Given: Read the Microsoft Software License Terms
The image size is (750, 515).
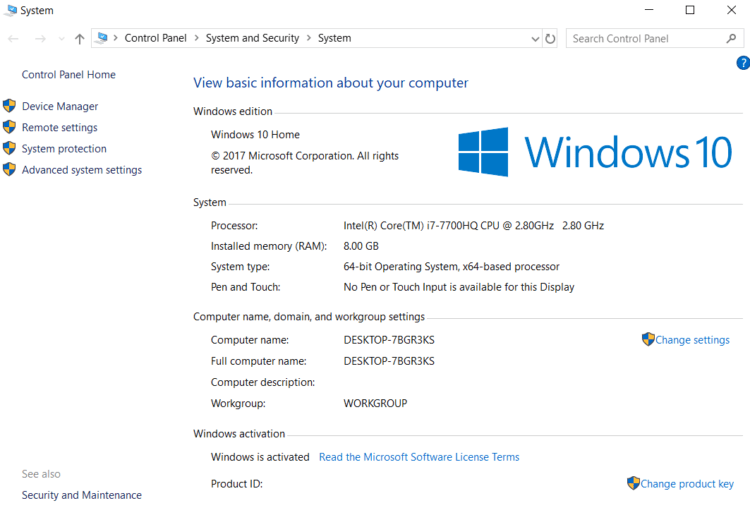Looking at the screenshot, I should [x=419, y=457].
